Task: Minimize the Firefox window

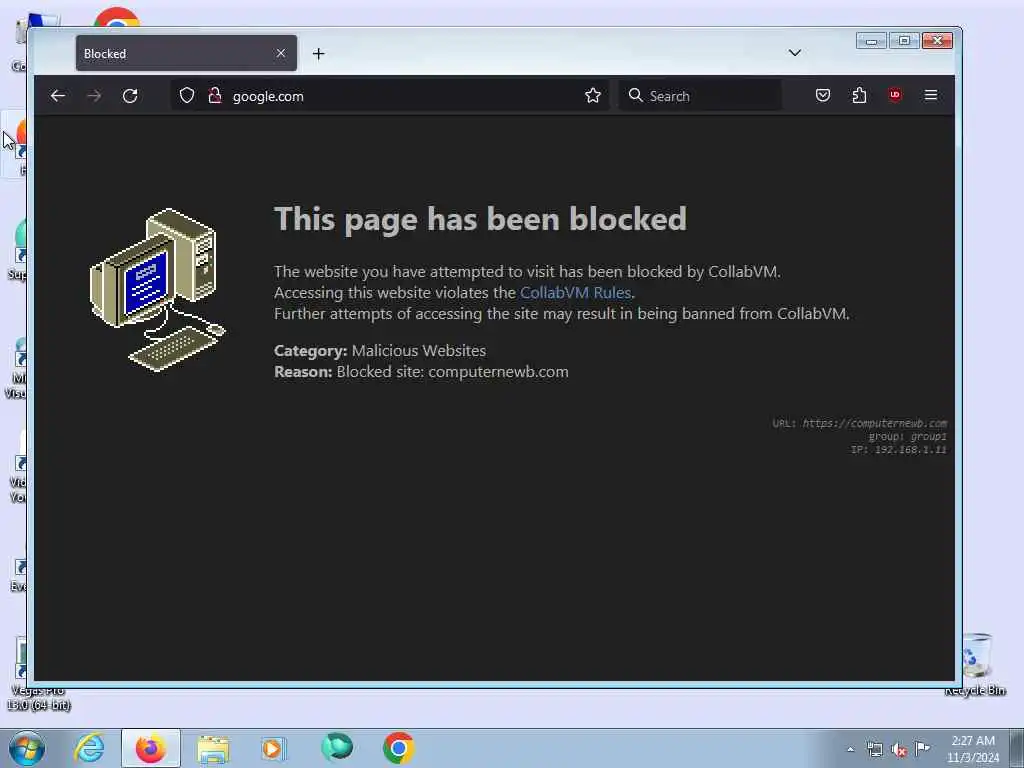Action: pos(871,41)
